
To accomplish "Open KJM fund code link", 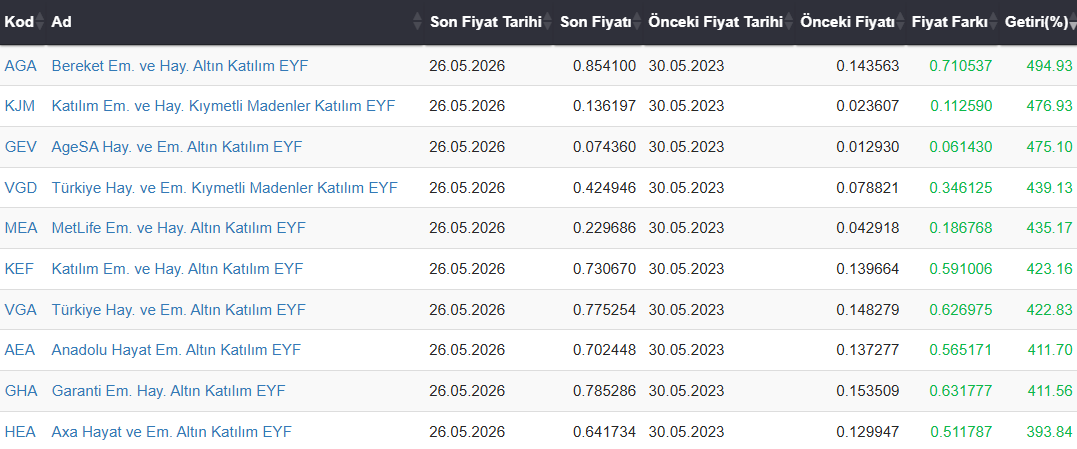I will pyautogui.click(x=19, y=106).
